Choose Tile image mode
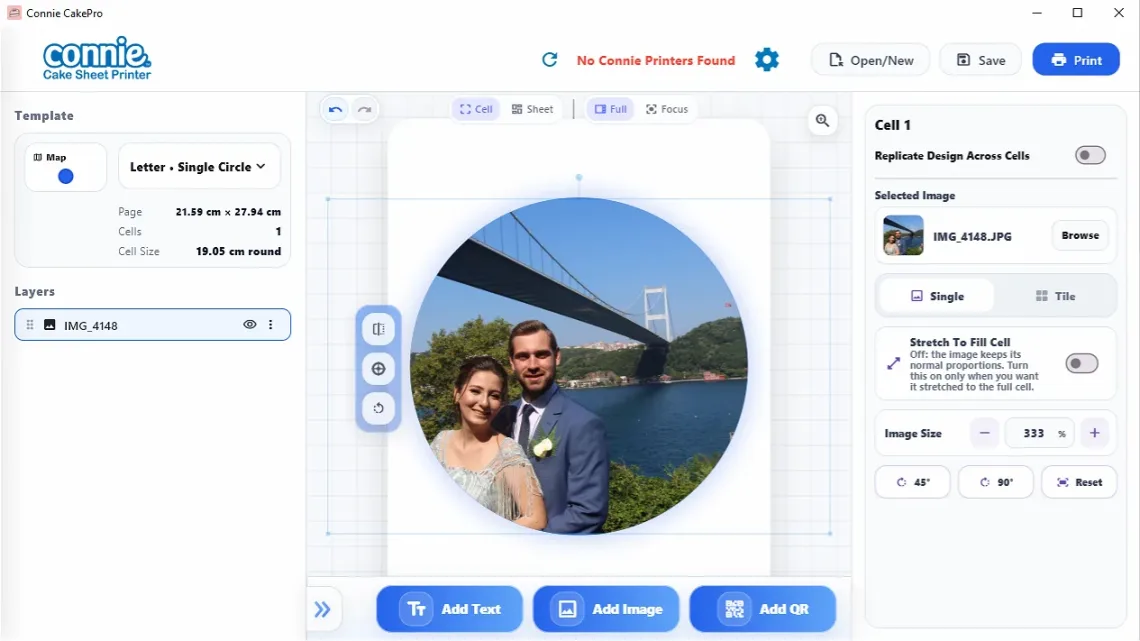The image size is (1140, 641). [1055, 296]
